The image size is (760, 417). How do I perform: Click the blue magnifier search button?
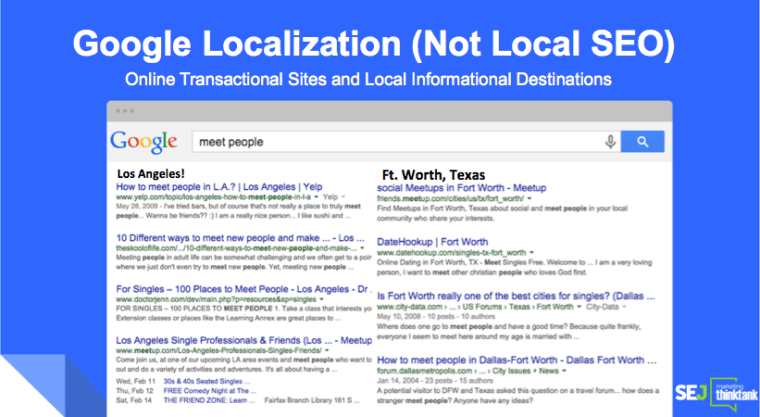pos(643,142)
